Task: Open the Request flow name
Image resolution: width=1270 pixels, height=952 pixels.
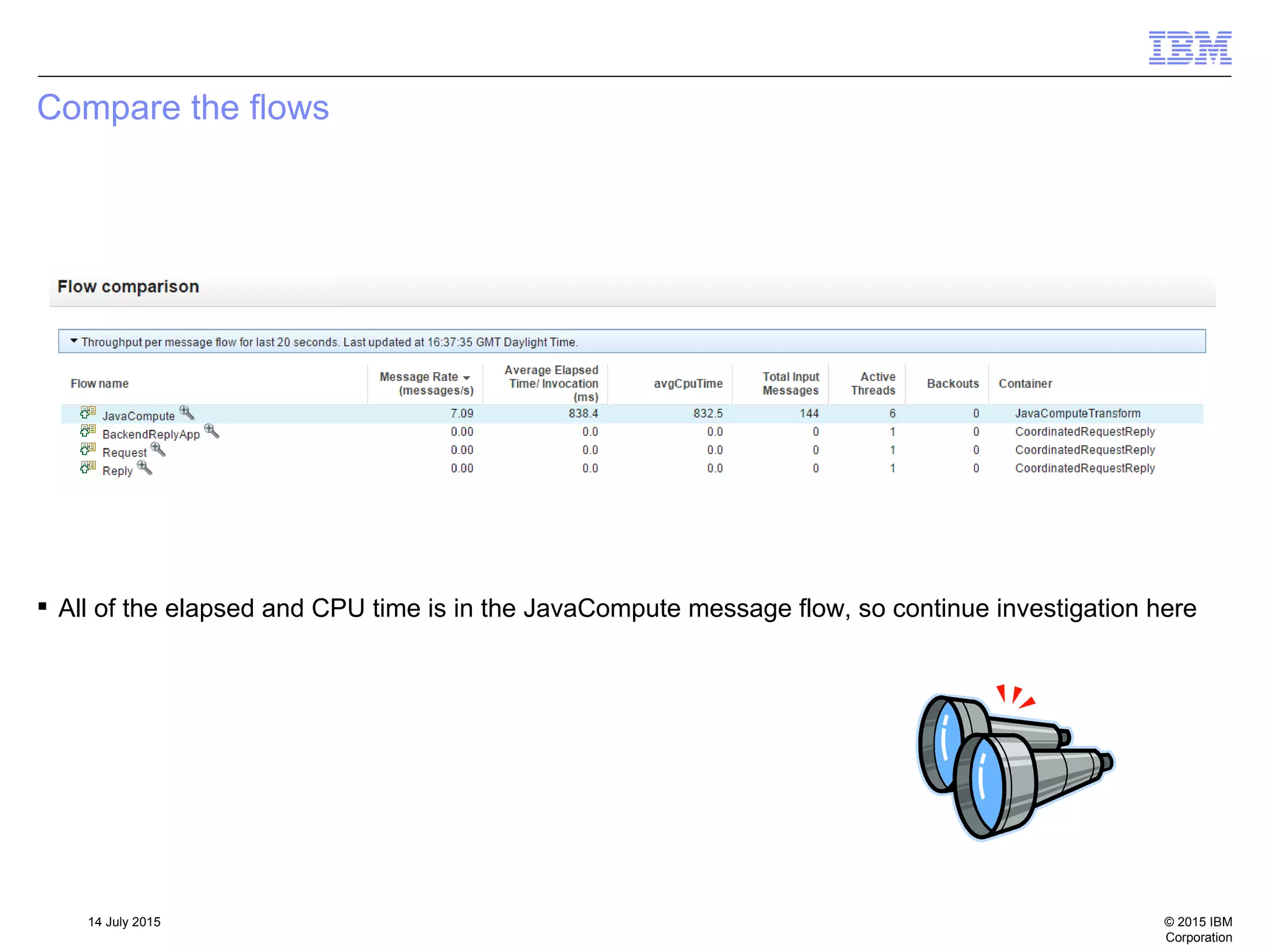Action: pyautogui.click(x=125, y=453)
